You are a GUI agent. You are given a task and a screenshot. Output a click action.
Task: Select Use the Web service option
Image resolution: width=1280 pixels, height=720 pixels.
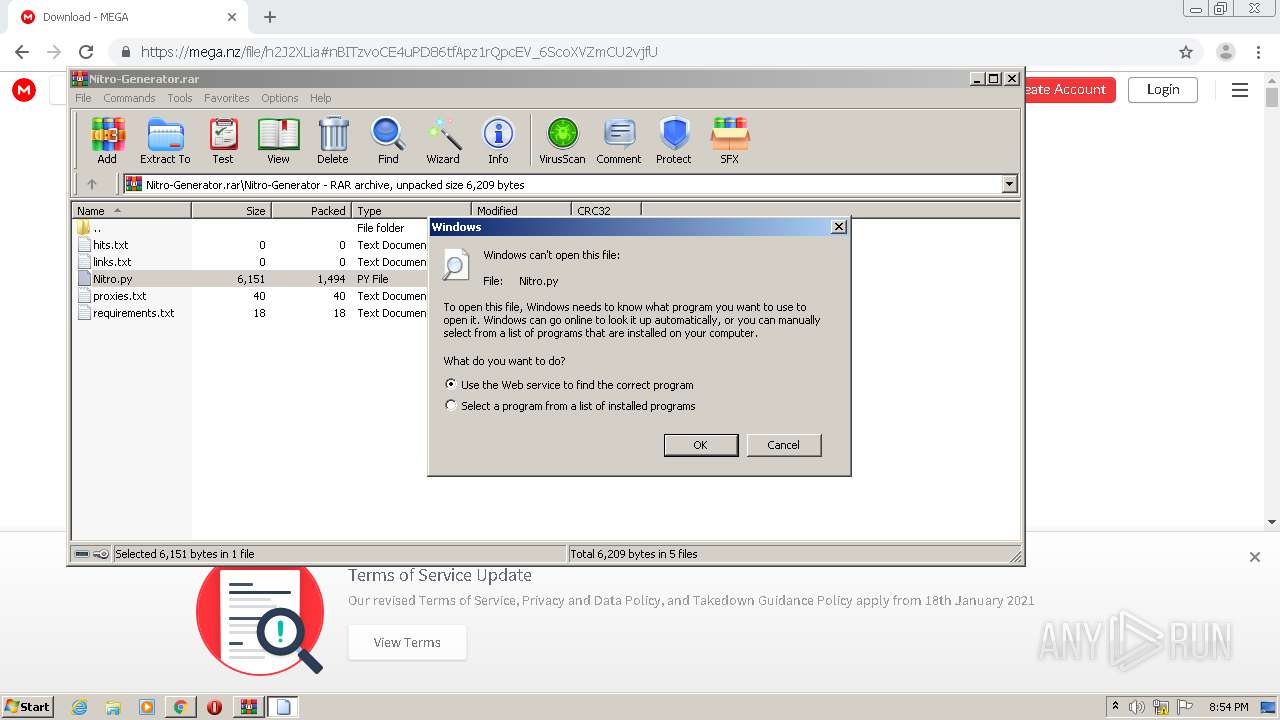451,384
